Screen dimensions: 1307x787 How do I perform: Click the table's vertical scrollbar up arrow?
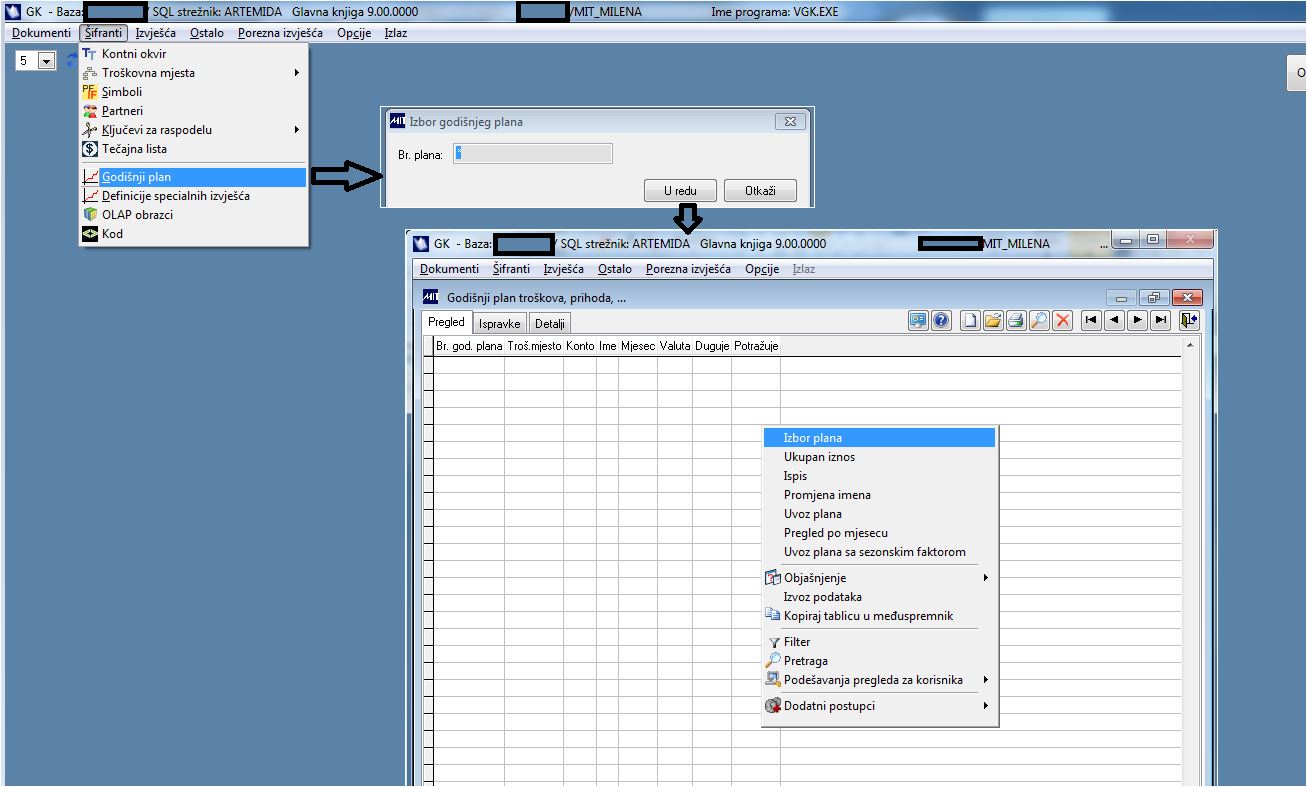(1190, 346)
